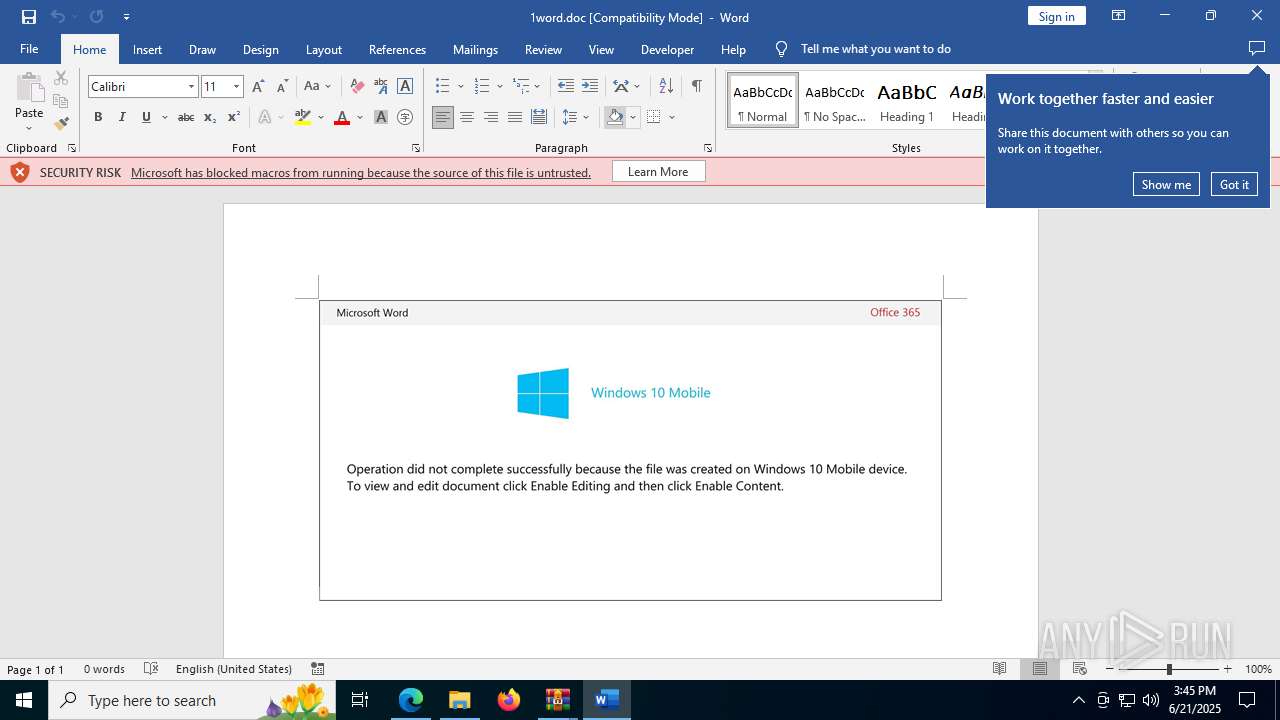Click the zoom slider handle
This screenshot has height=720, width=1280.
point(1169,669)
